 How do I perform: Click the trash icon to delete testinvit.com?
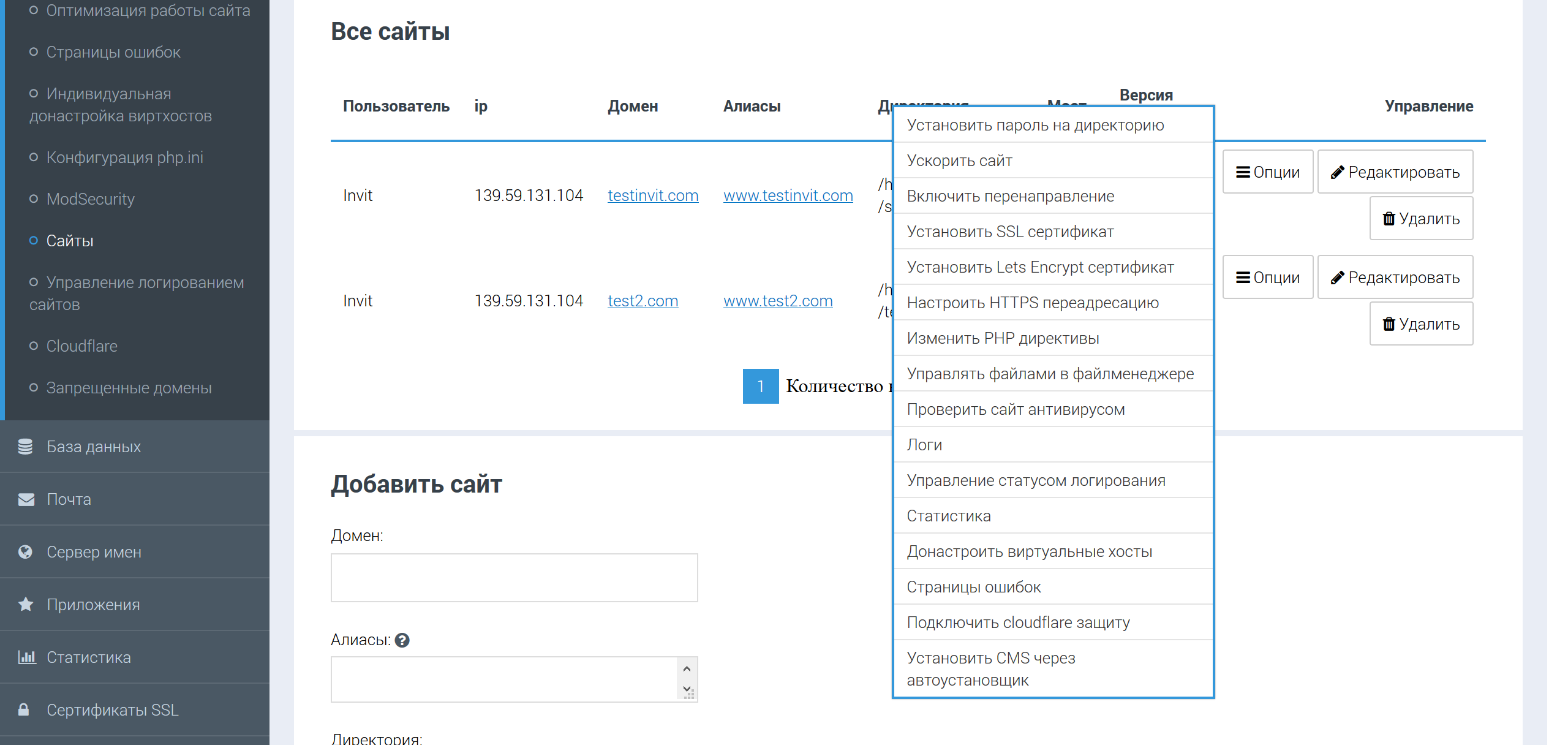tap(1389, 218)
